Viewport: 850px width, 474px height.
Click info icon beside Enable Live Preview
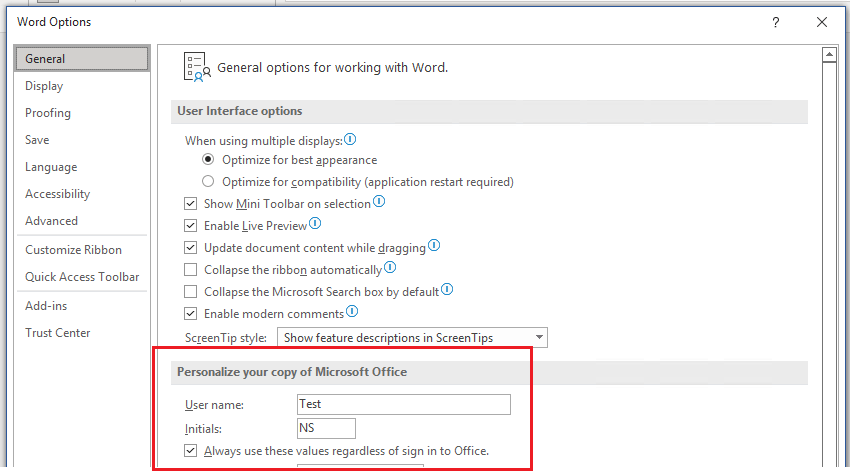tap(316, 225)
